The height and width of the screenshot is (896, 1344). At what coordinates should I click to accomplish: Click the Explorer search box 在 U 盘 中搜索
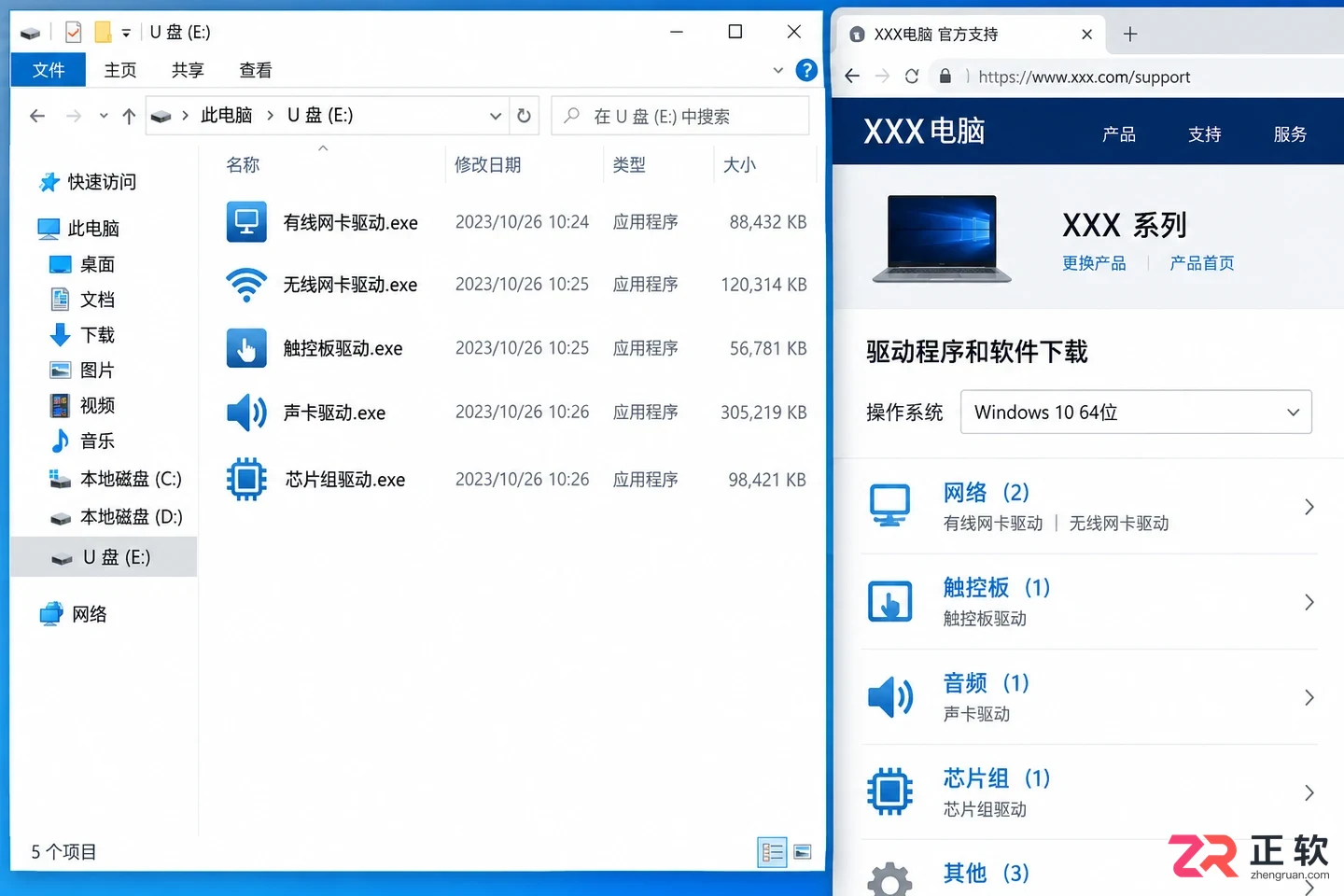coord(680,116)
